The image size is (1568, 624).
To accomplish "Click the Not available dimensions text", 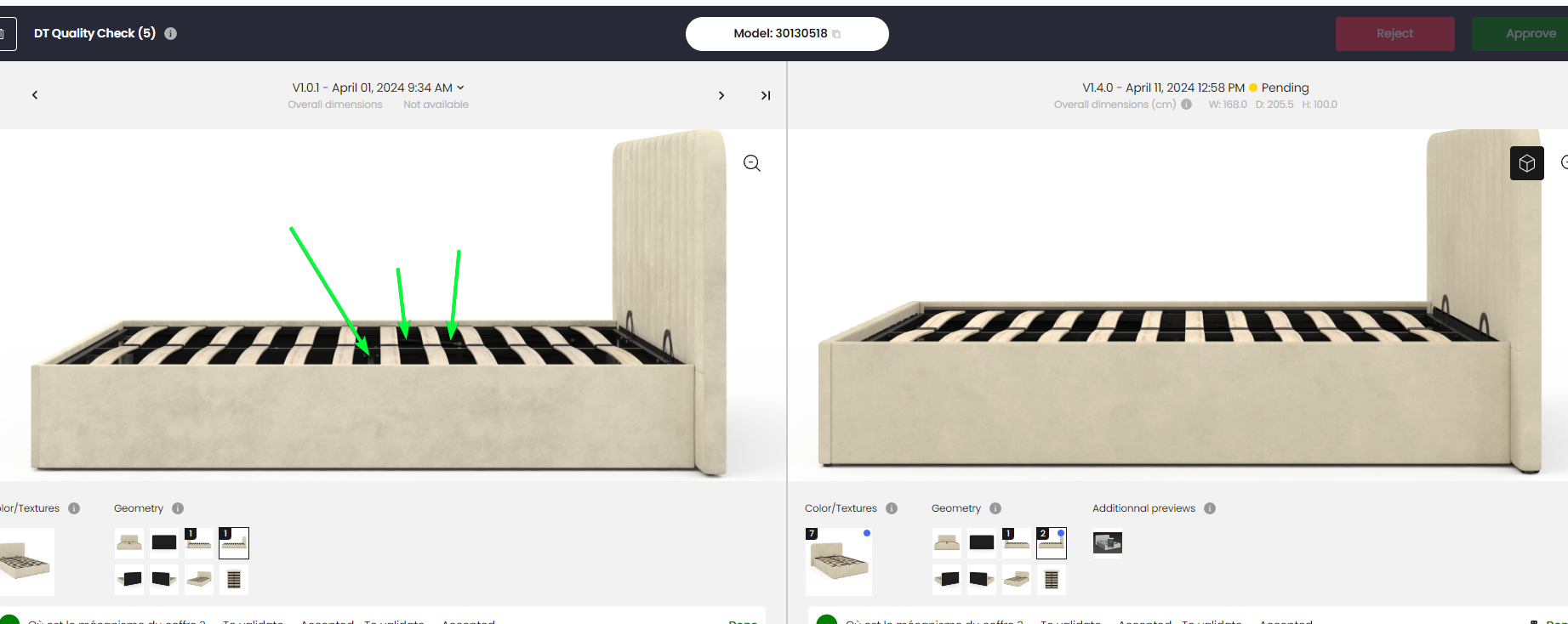I will tap(436, 105).
